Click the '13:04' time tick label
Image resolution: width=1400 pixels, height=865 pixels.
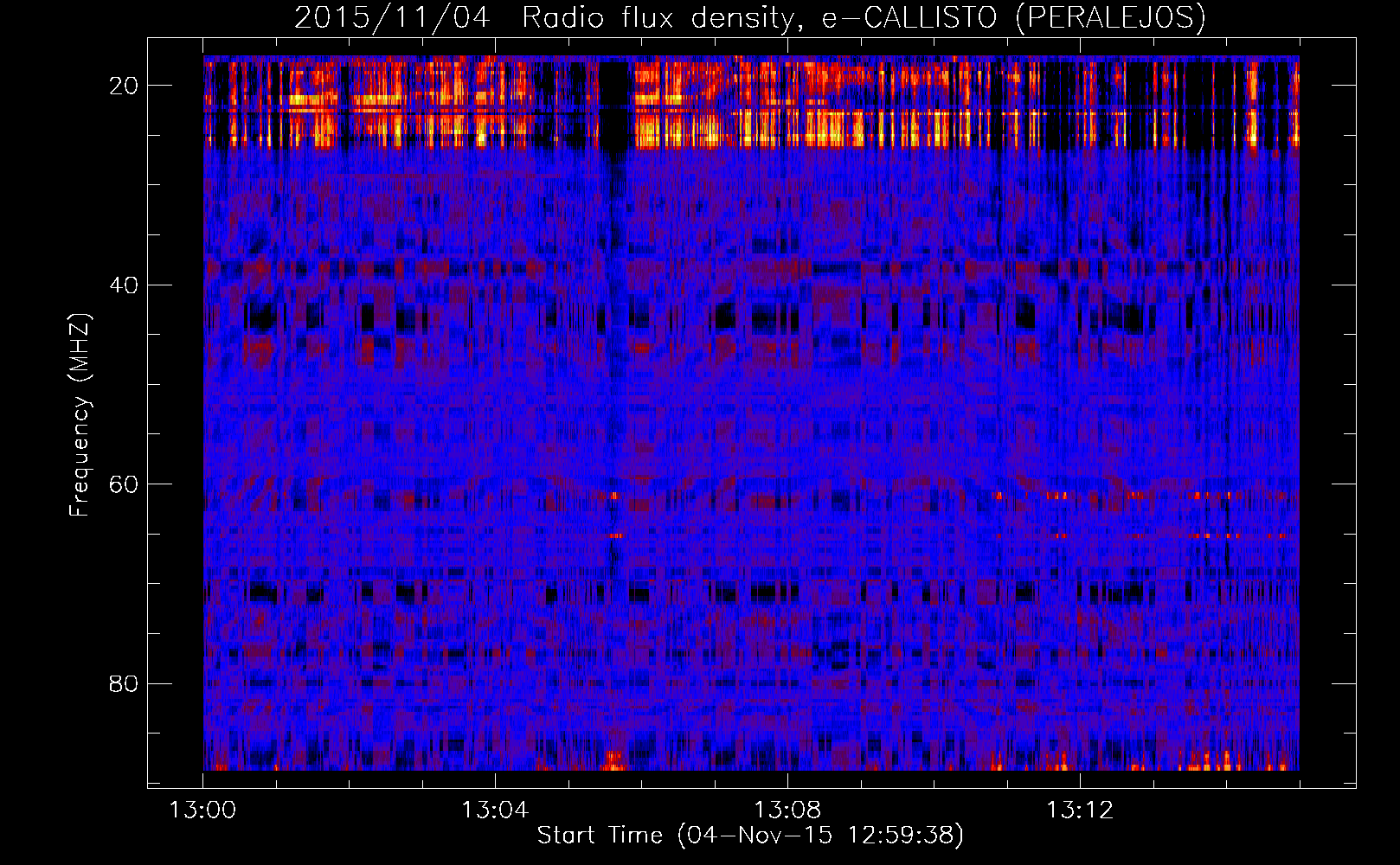click(x=495, y=811)
